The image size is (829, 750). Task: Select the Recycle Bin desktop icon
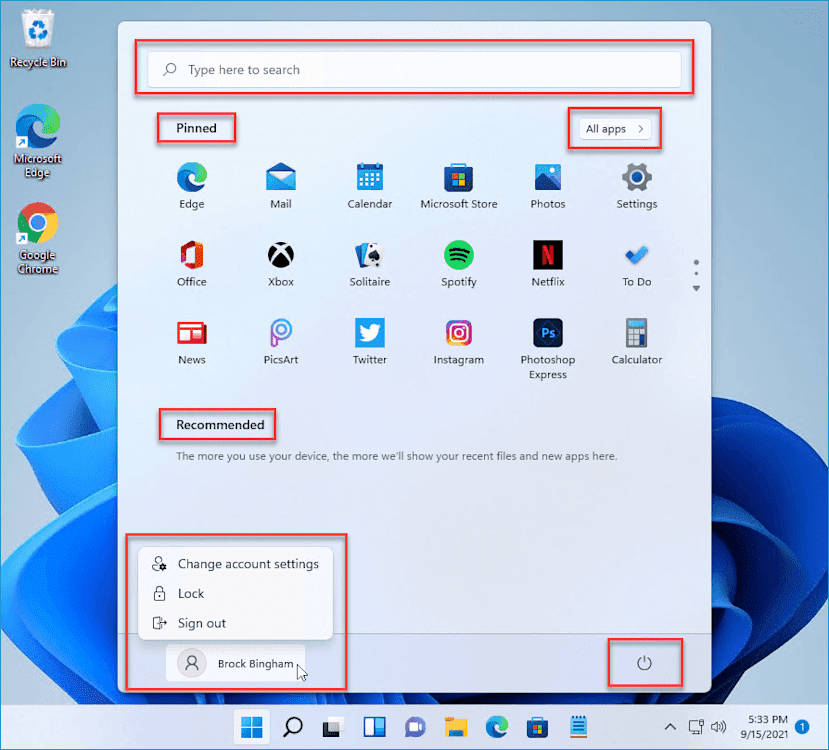coord(38,39)
